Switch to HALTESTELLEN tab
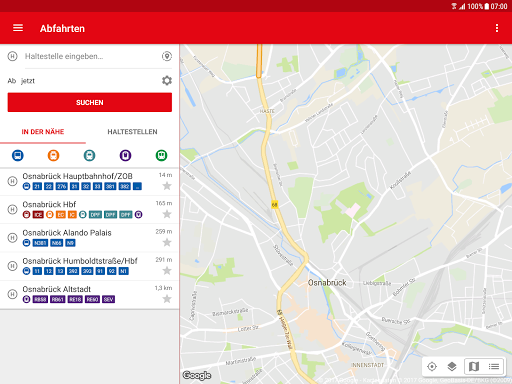This screenshot has height=384, width=512. (132, 132)
